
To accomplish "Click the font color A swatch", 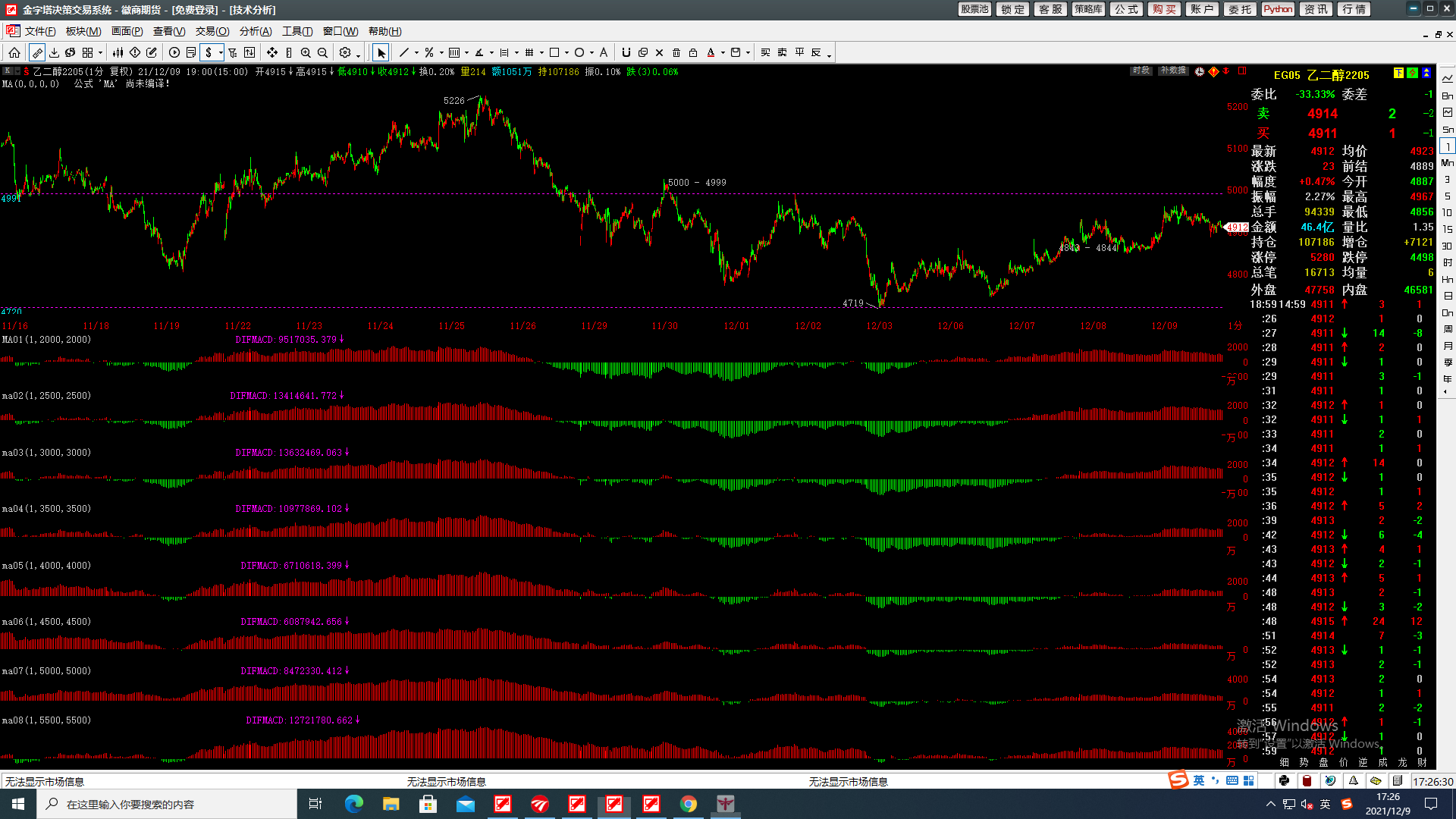I will [x=711, y=52].
